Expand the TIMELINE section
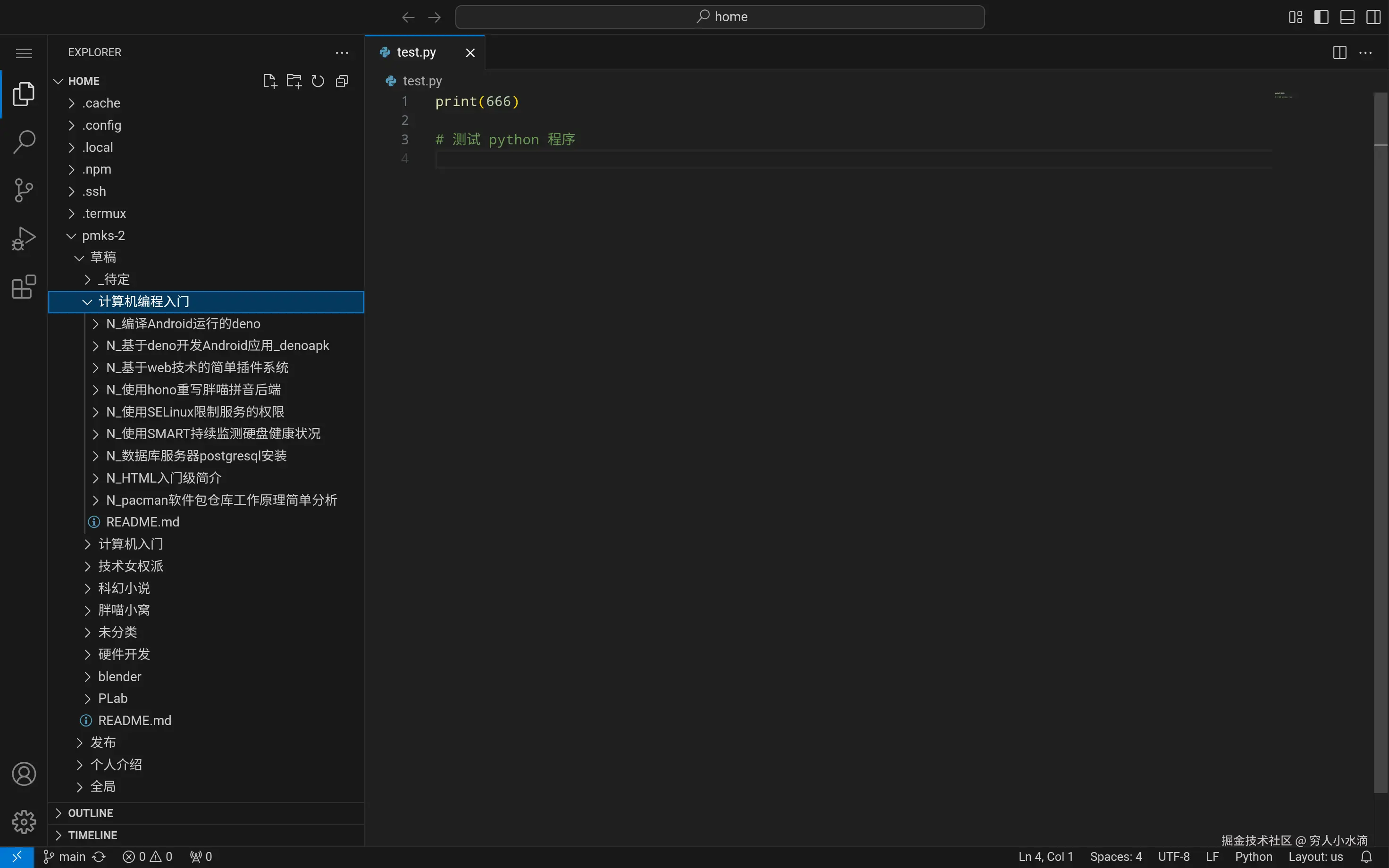The height and width of the screenshot is (868, 1389). 92,835
